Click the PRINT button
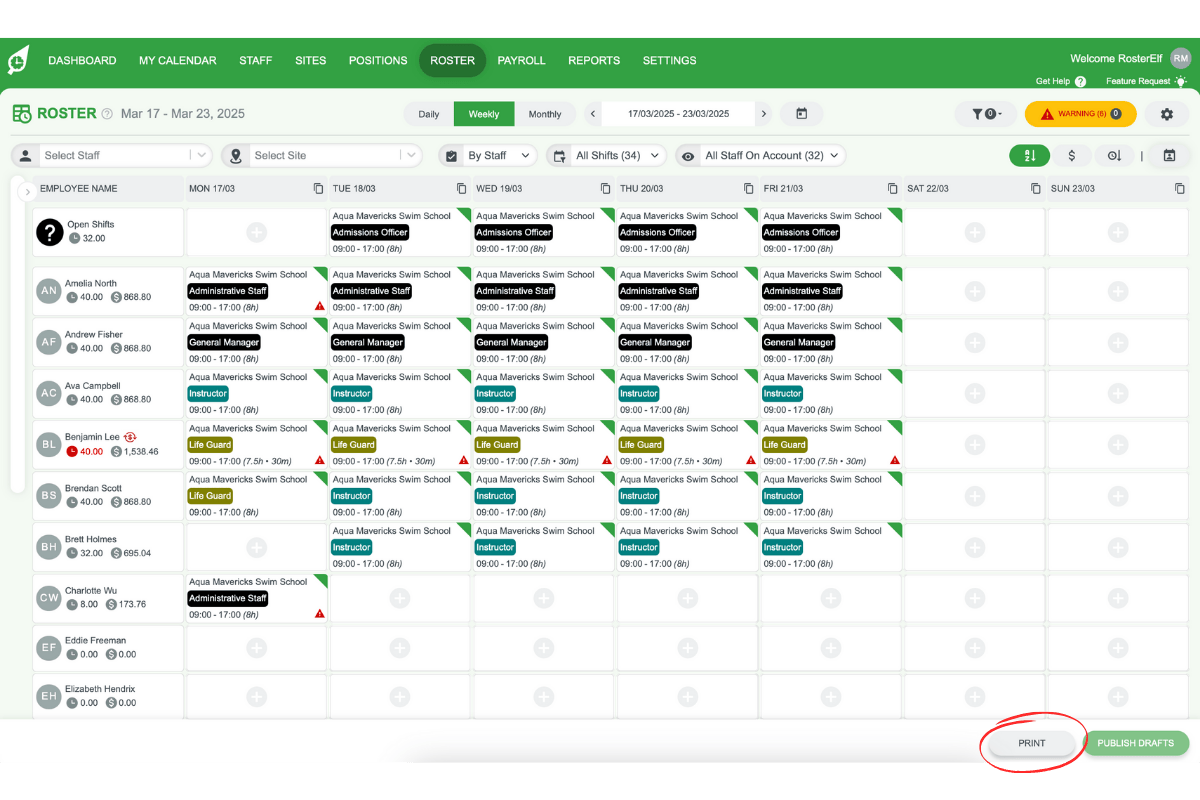The width and height of the screenshot is (1200, 800). (x=1031, y=743)
